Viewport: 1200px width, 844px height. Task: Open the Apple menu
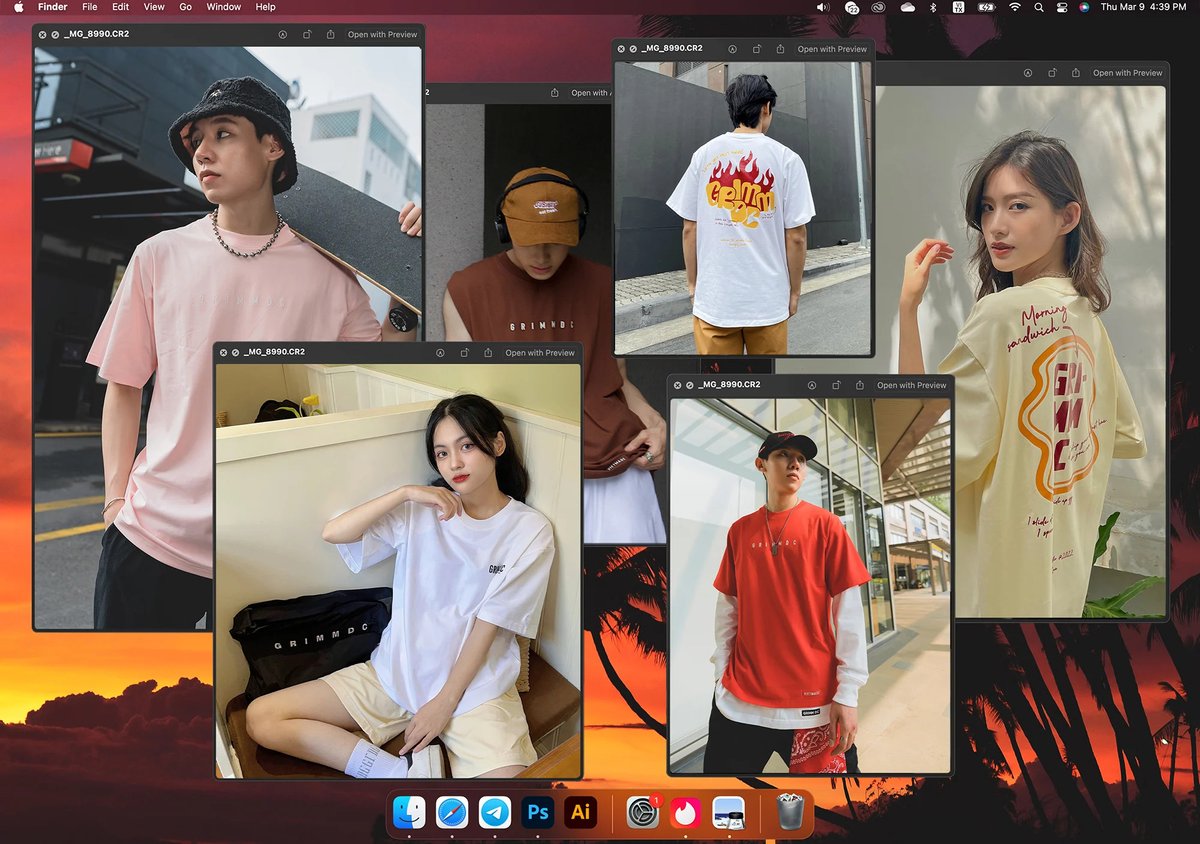[x=18, y=7]
